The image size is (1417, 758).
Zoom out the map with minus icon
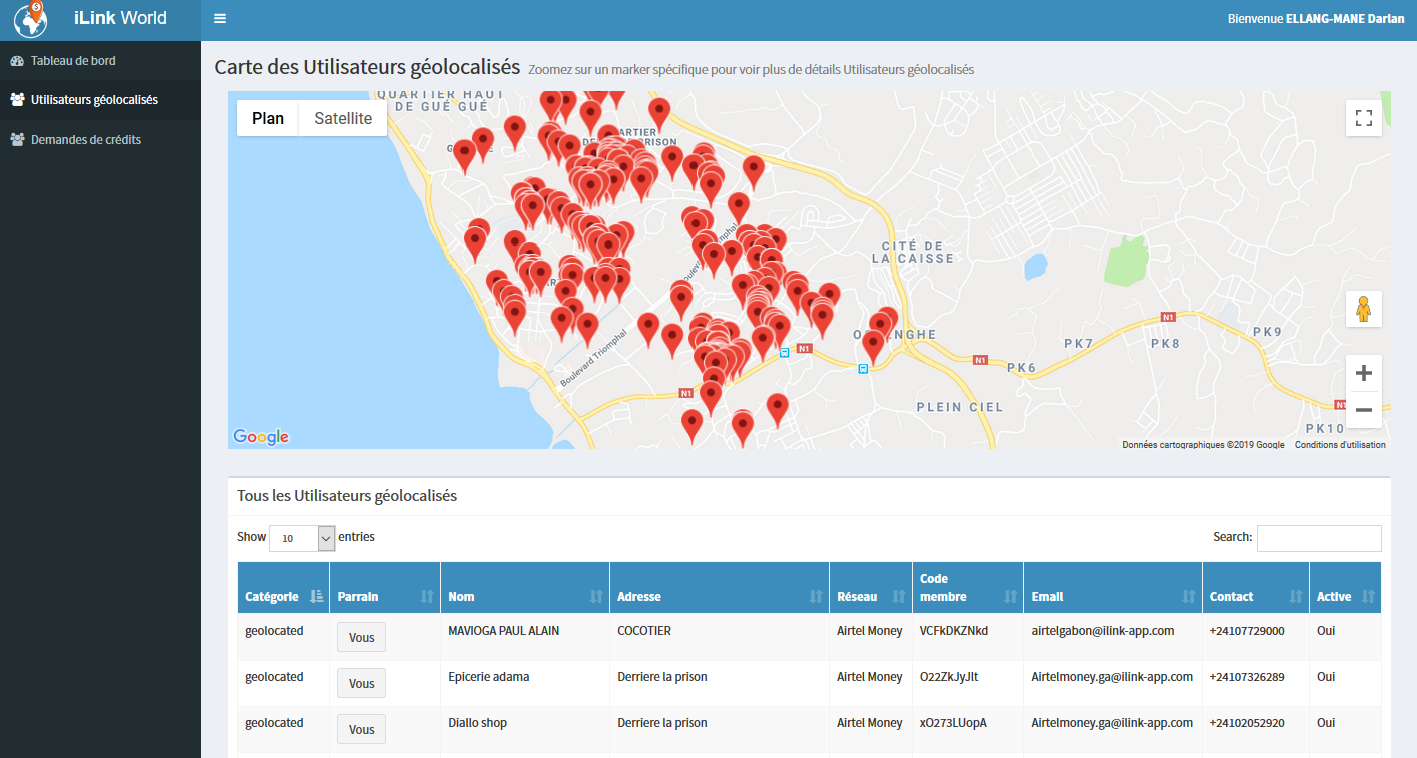coord(1363,409)
